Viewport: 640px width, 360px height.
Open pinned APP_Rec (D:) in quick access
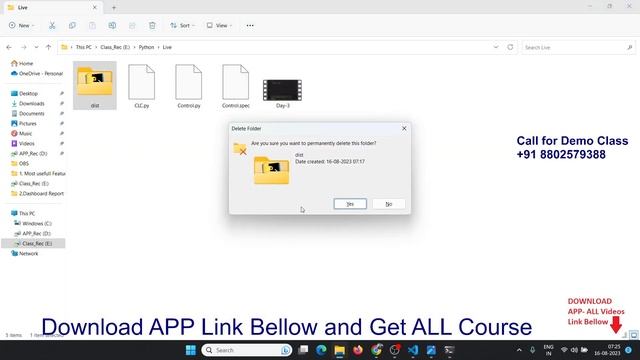click(x=29, y=153)
